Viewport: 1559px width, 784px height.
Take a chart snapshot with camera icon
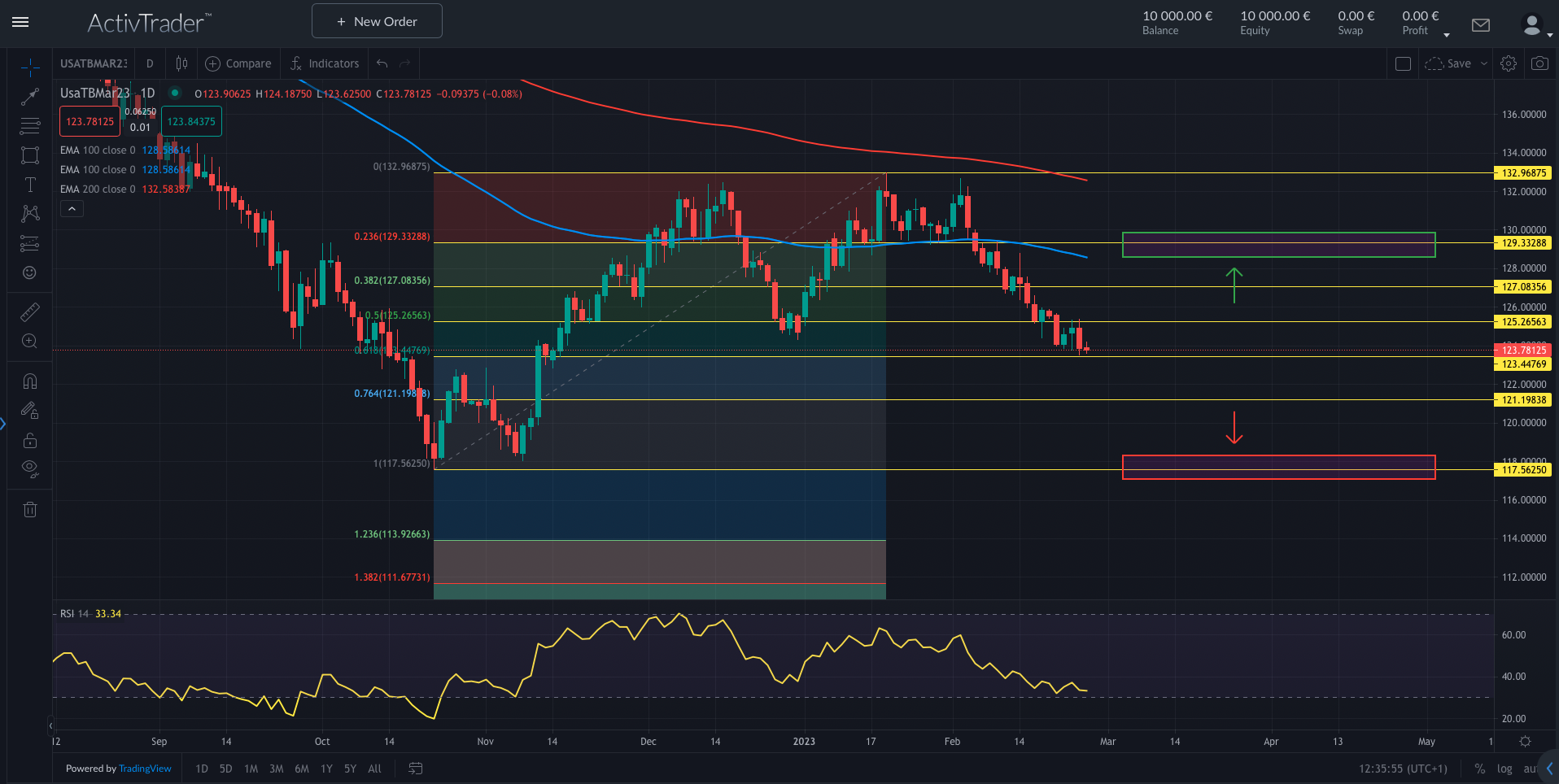click(1539, 63)
